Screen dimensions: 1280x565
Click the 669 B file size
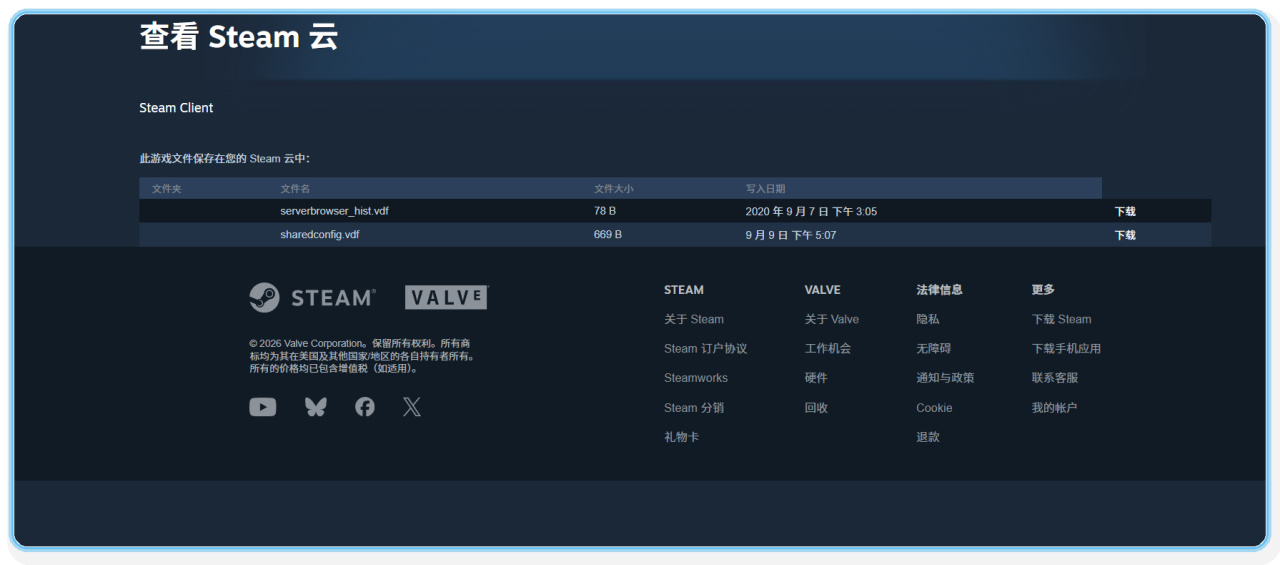[x=608, y=235]
